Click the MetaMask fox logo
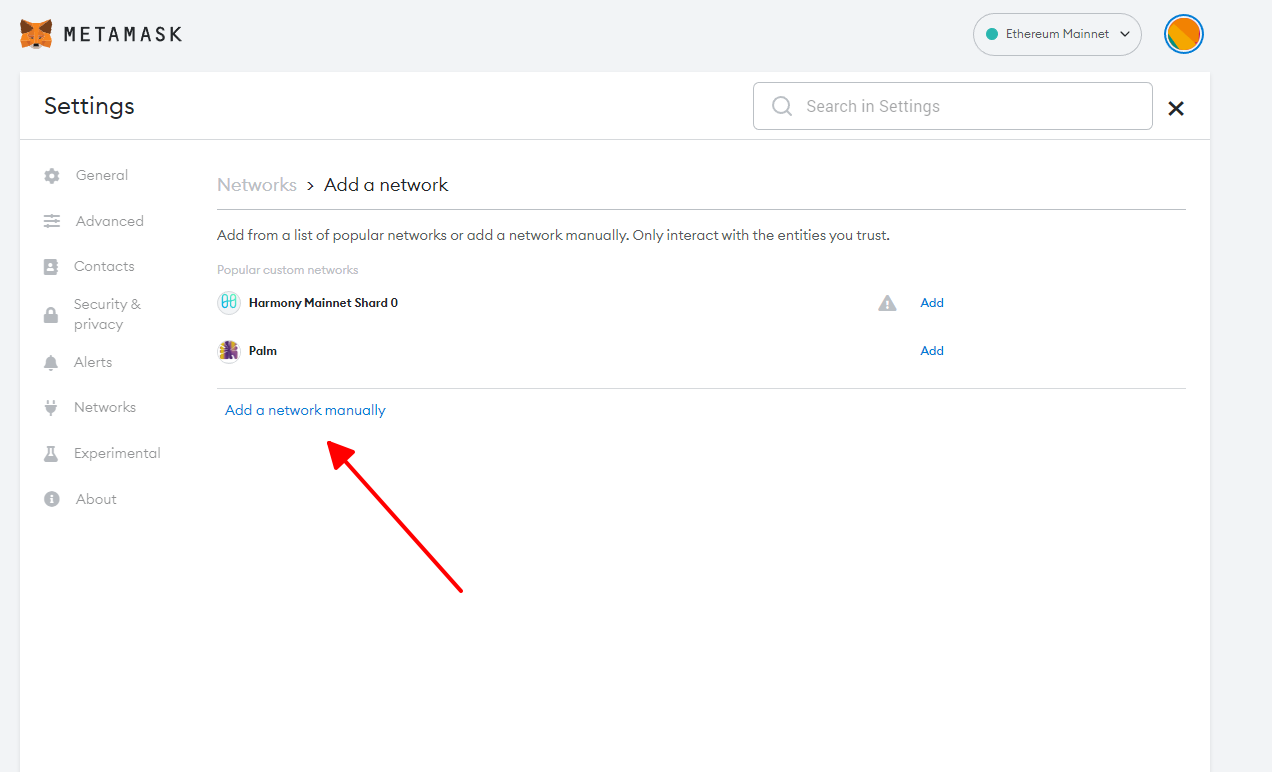Viewport: 1272px width, 772px height. 36,34
